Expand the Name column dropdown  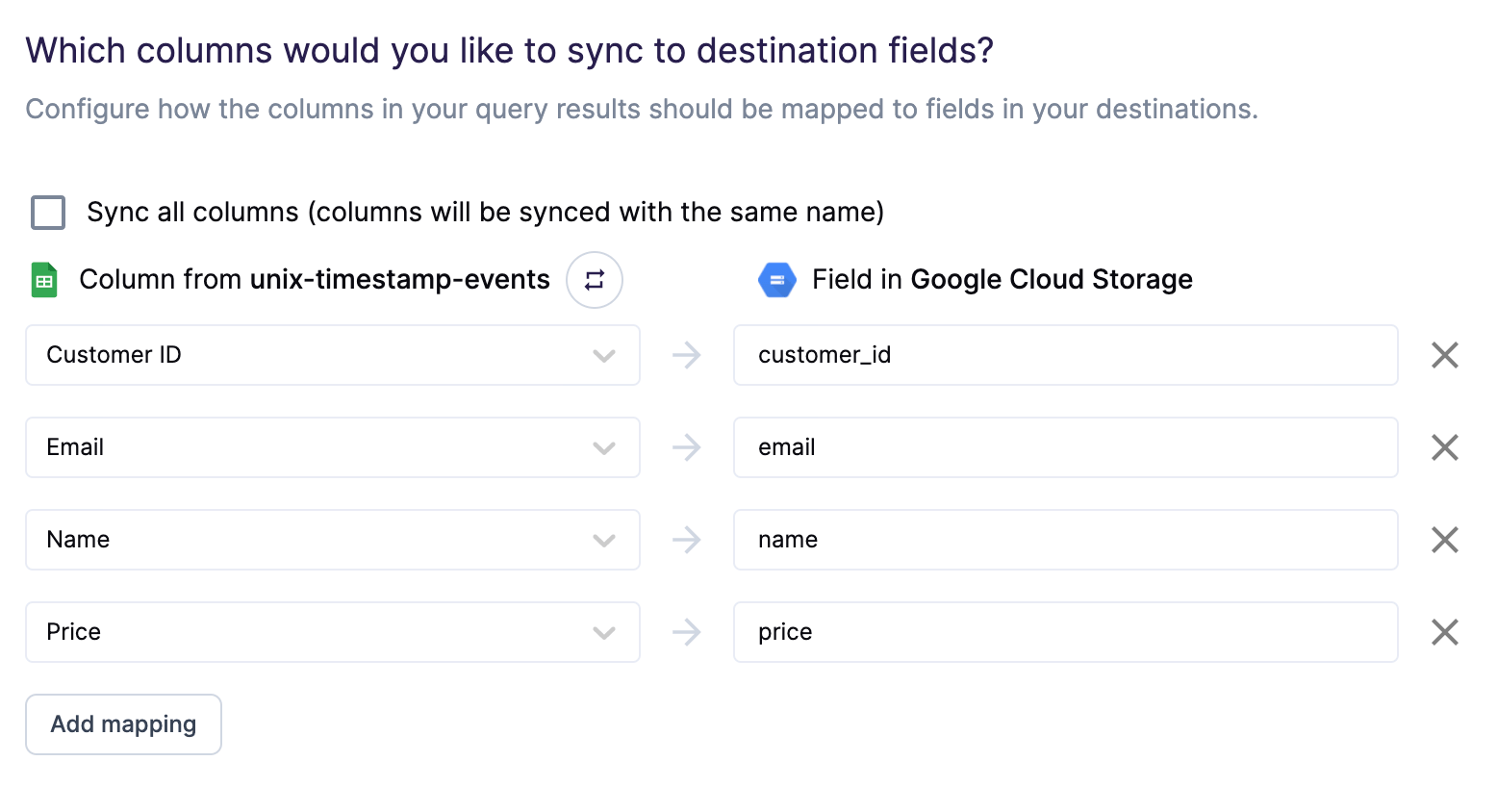[x=333, y=540]
